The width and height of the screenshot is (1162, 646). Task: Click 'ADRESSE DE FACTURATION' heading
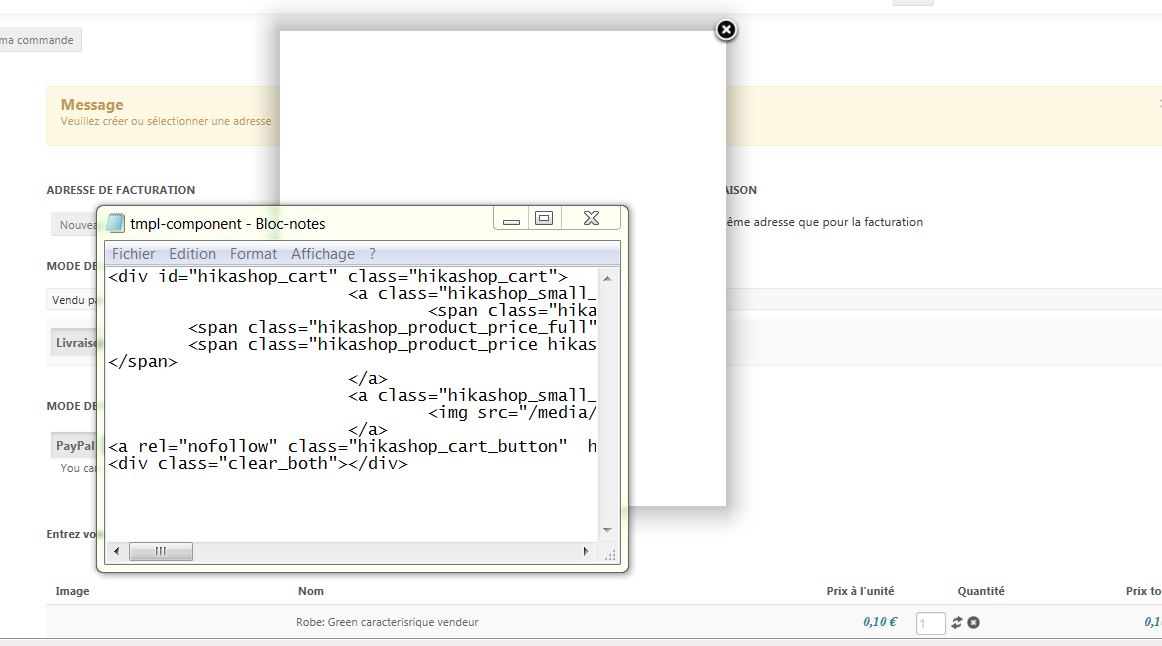(121, 190)
